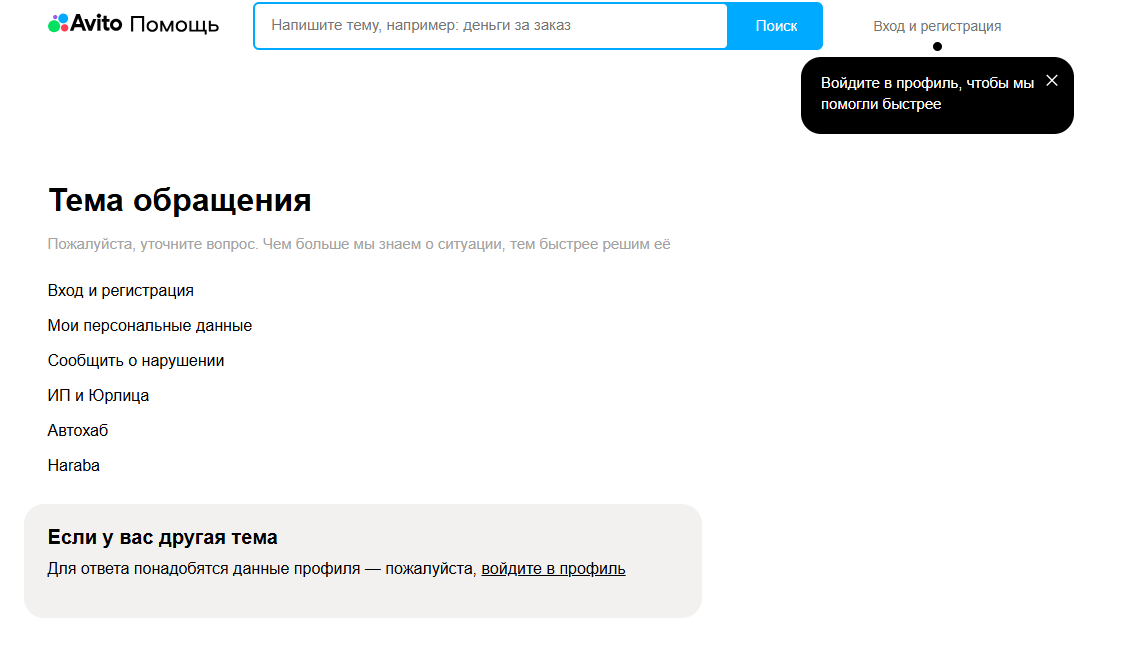Click the Войдите в профиль tooltip message text

coord(926,94)
